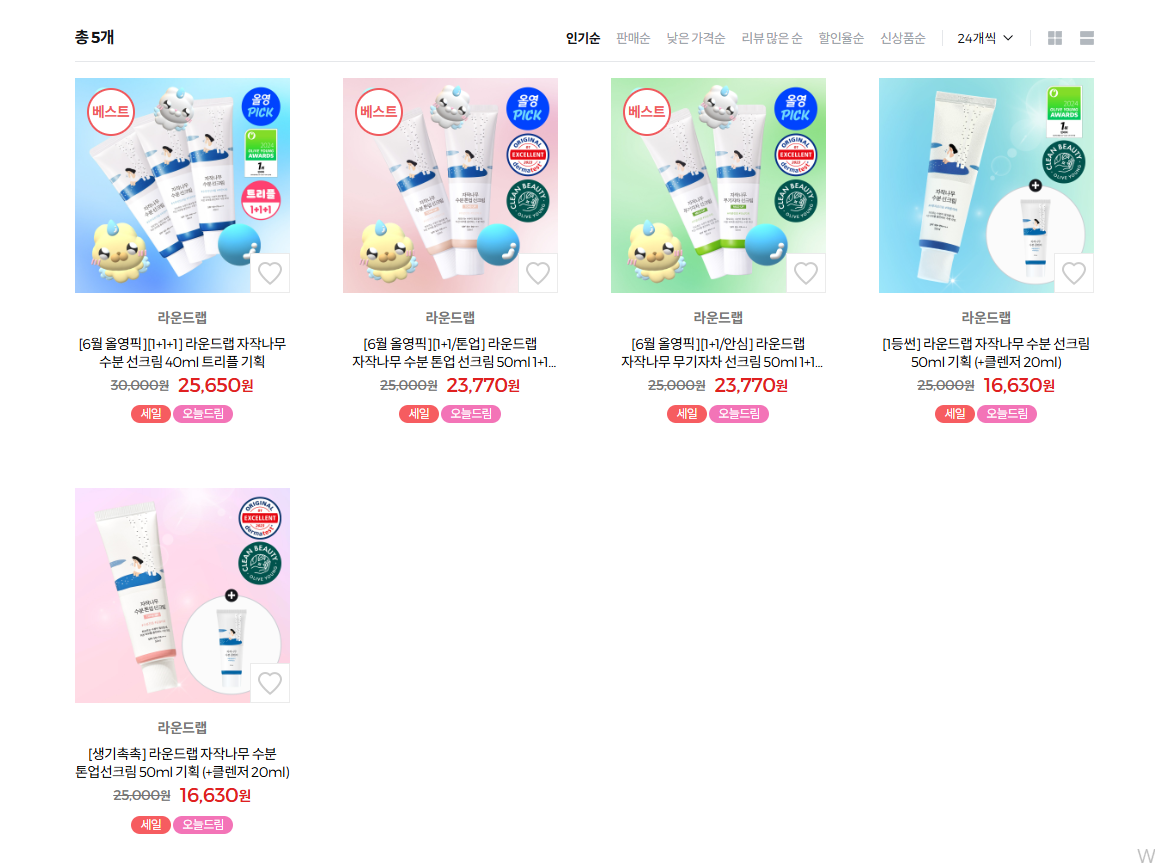Sort by 할인율순
The width and height of the screenshot is (1155, 865).
(840, 38)
